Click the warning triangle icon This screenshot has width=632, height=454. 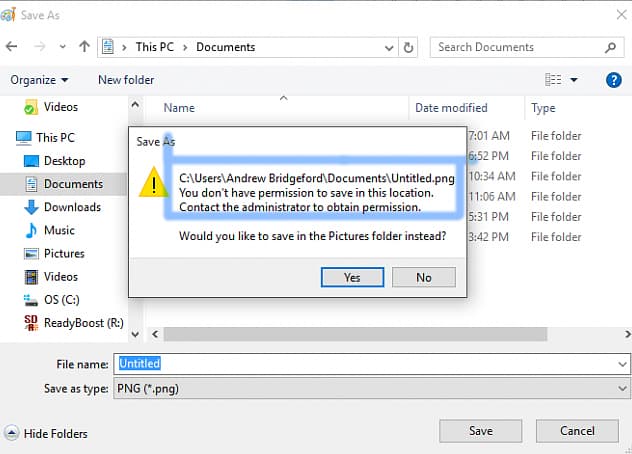(153, 182)
